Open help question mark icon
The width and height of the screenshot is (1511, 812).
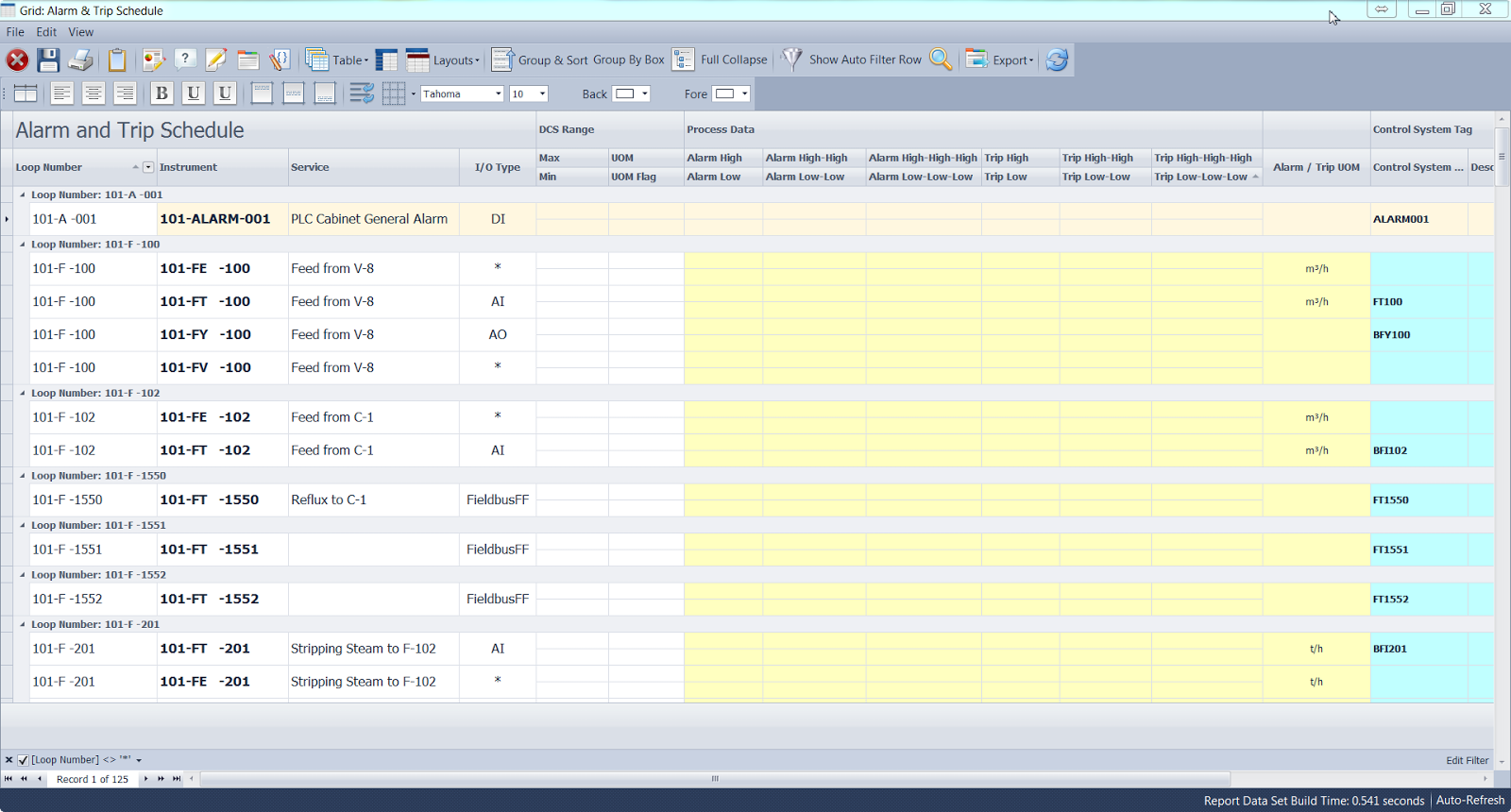tap(185, 59)
